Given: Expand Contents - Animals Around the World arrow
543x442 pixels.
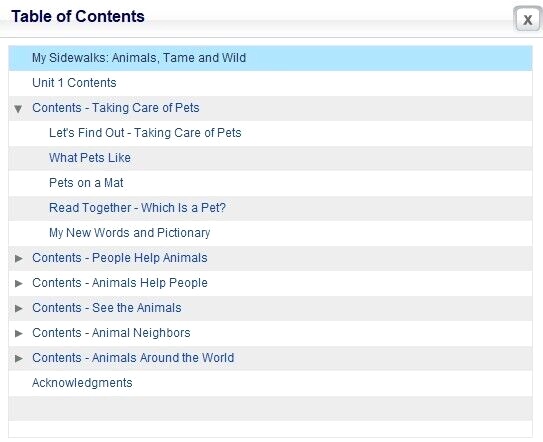Looking at the screenshot, I should point(19,358).
